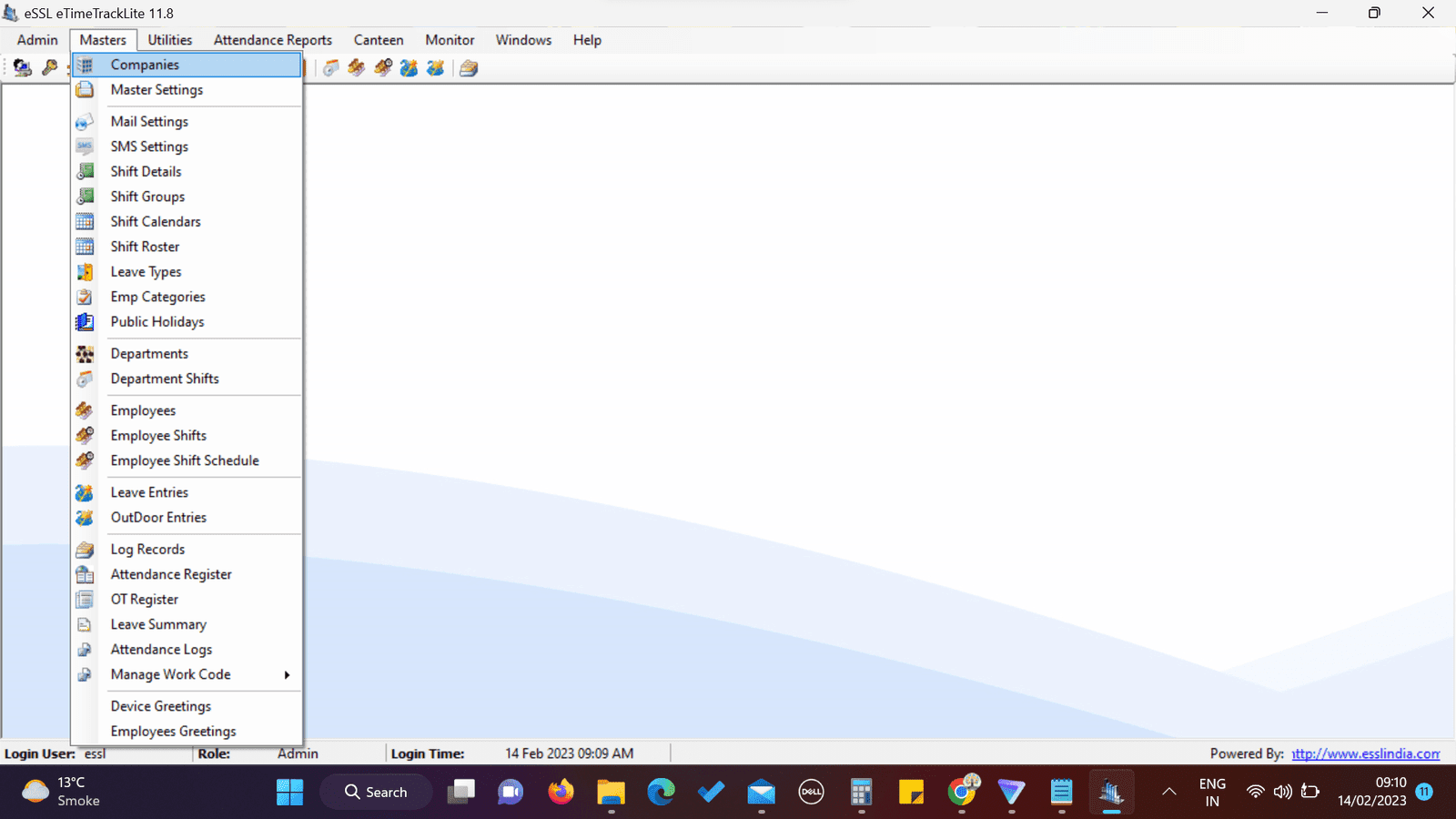Open Attendance Register from the menu
1456x819 pixels.
click(171, 574)
